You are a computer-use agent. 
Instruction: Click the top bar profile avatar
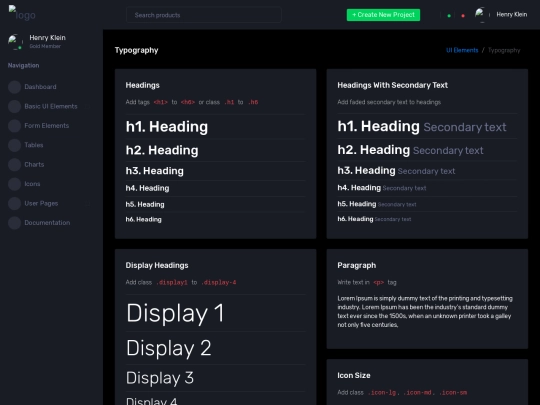click(481, 15)
